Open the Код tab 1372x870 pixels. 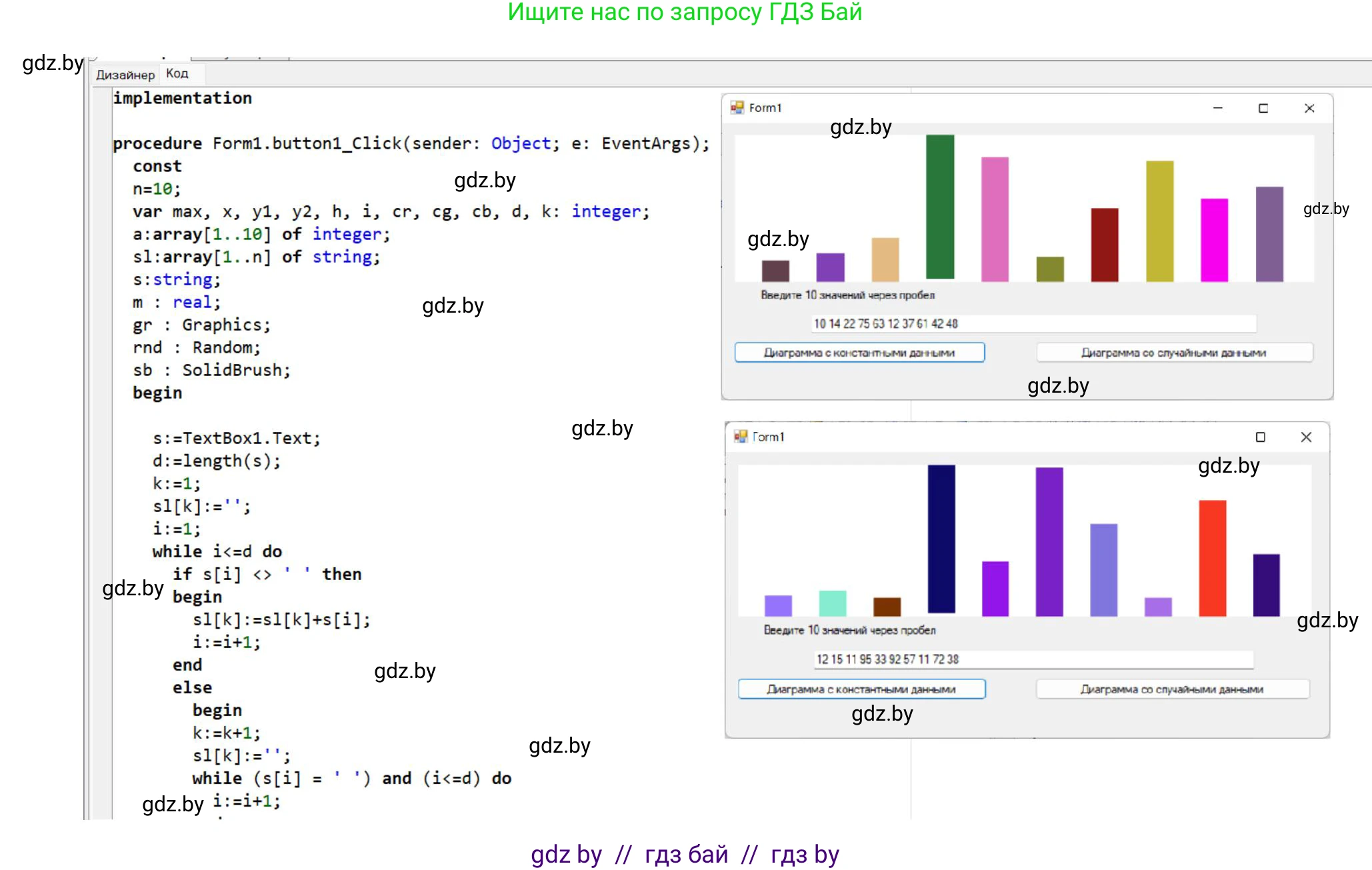177,73
